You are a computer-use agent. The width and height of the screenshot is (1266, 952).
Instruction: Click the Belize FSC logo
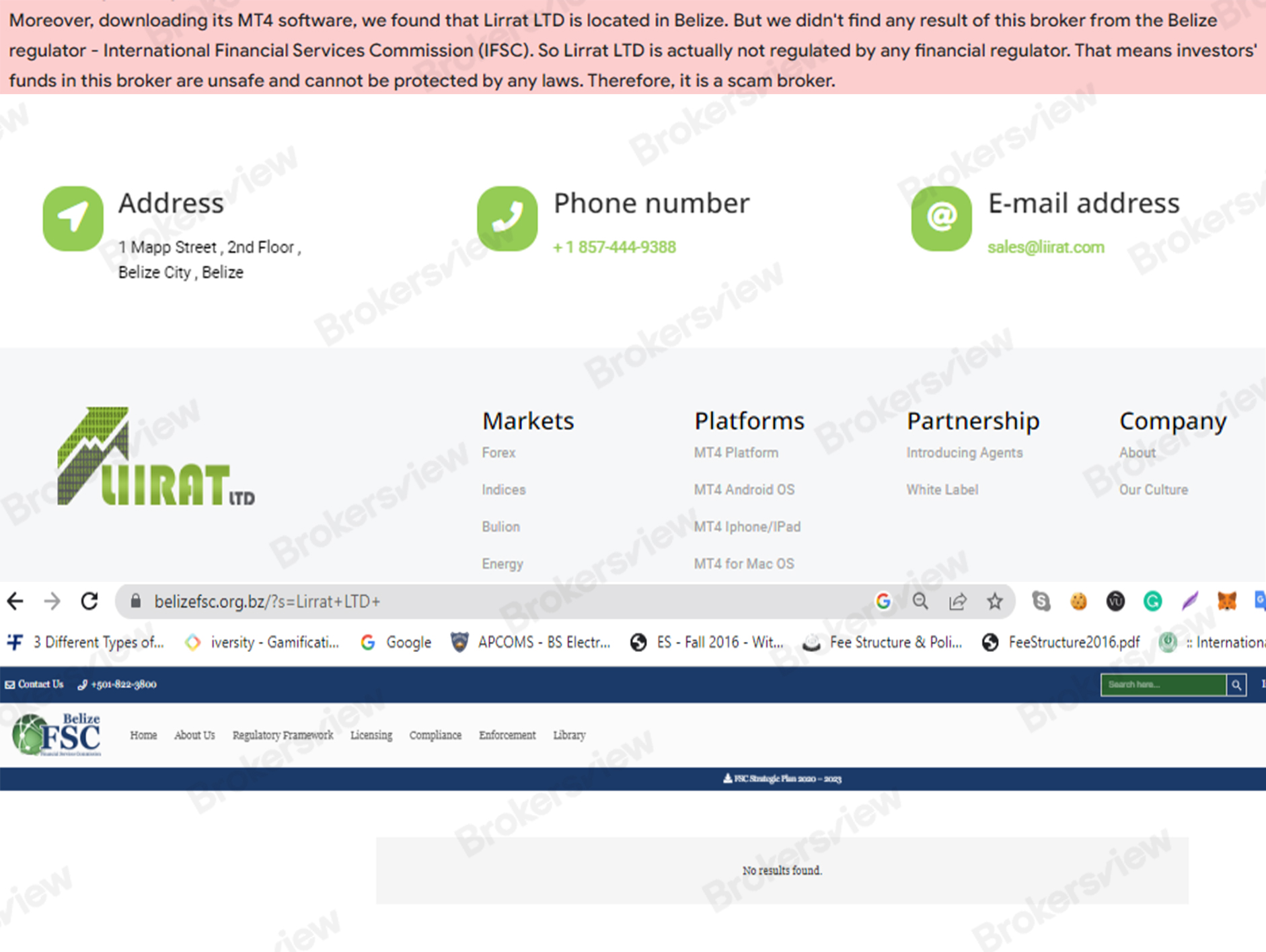tap(57, 735)
